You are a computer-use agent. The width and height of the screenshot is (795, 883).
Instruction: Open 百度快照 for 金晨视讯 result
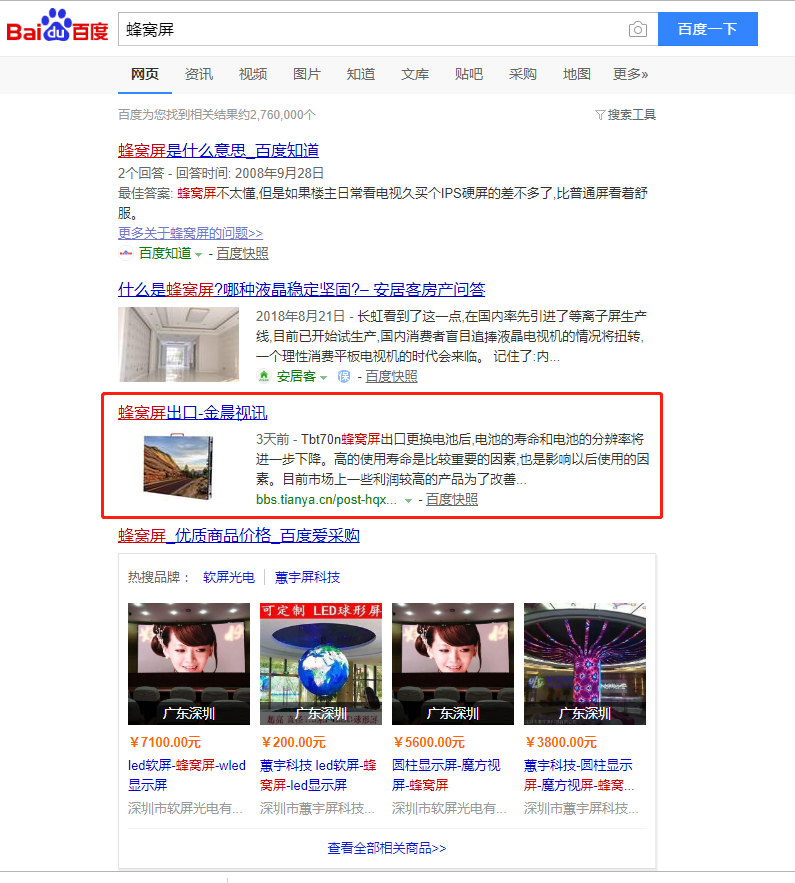pyautogui.click(x=452, y=500)
